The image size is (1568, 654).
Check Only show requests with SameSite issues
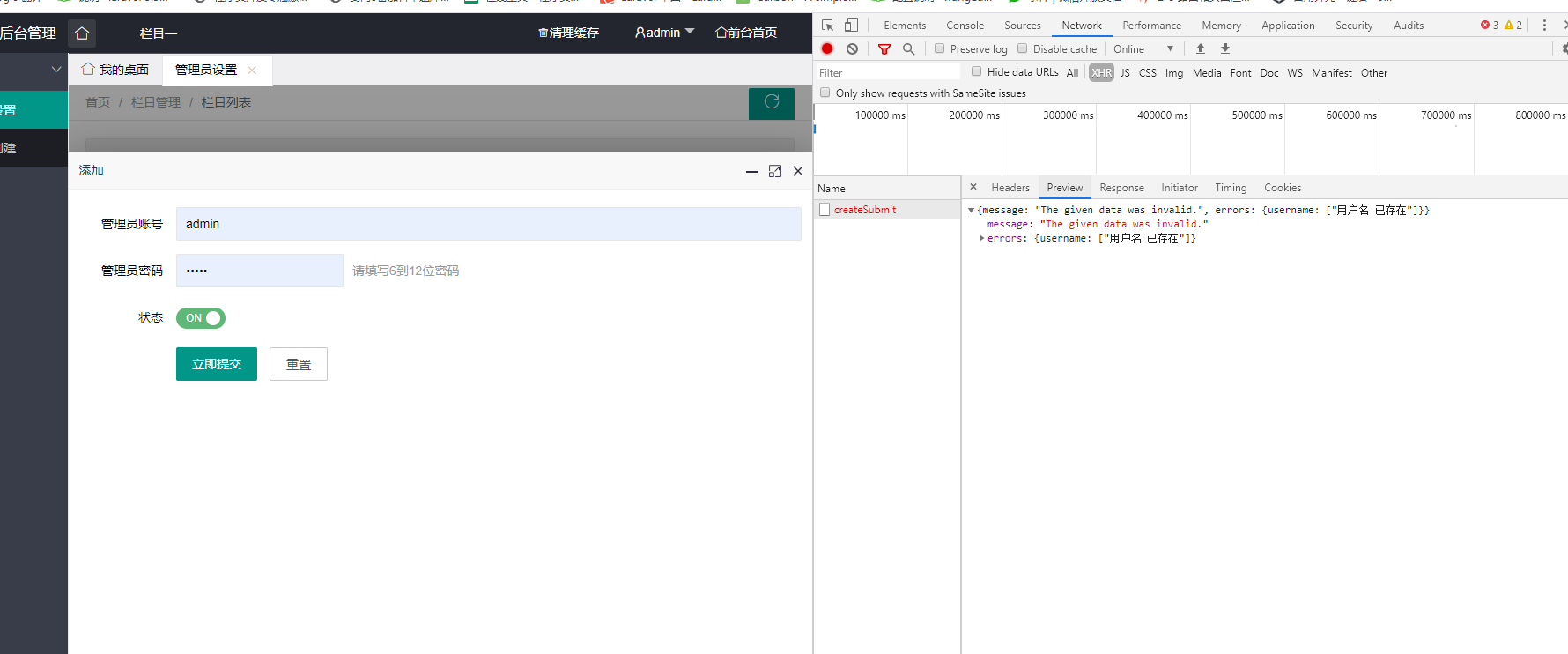coord(825,93)
